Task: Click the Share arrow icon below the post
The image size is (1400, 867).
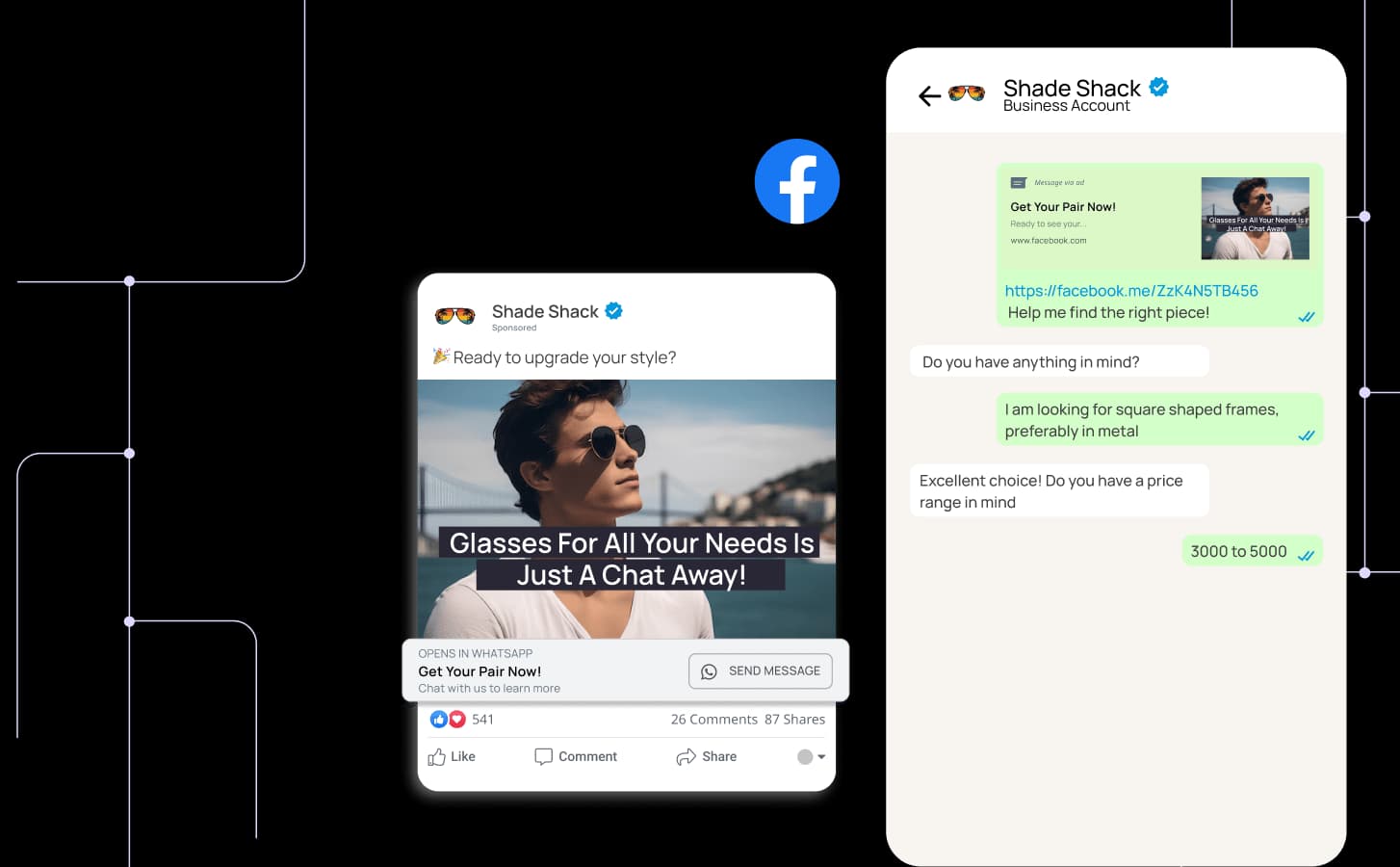Action: (x=685, y=756)
